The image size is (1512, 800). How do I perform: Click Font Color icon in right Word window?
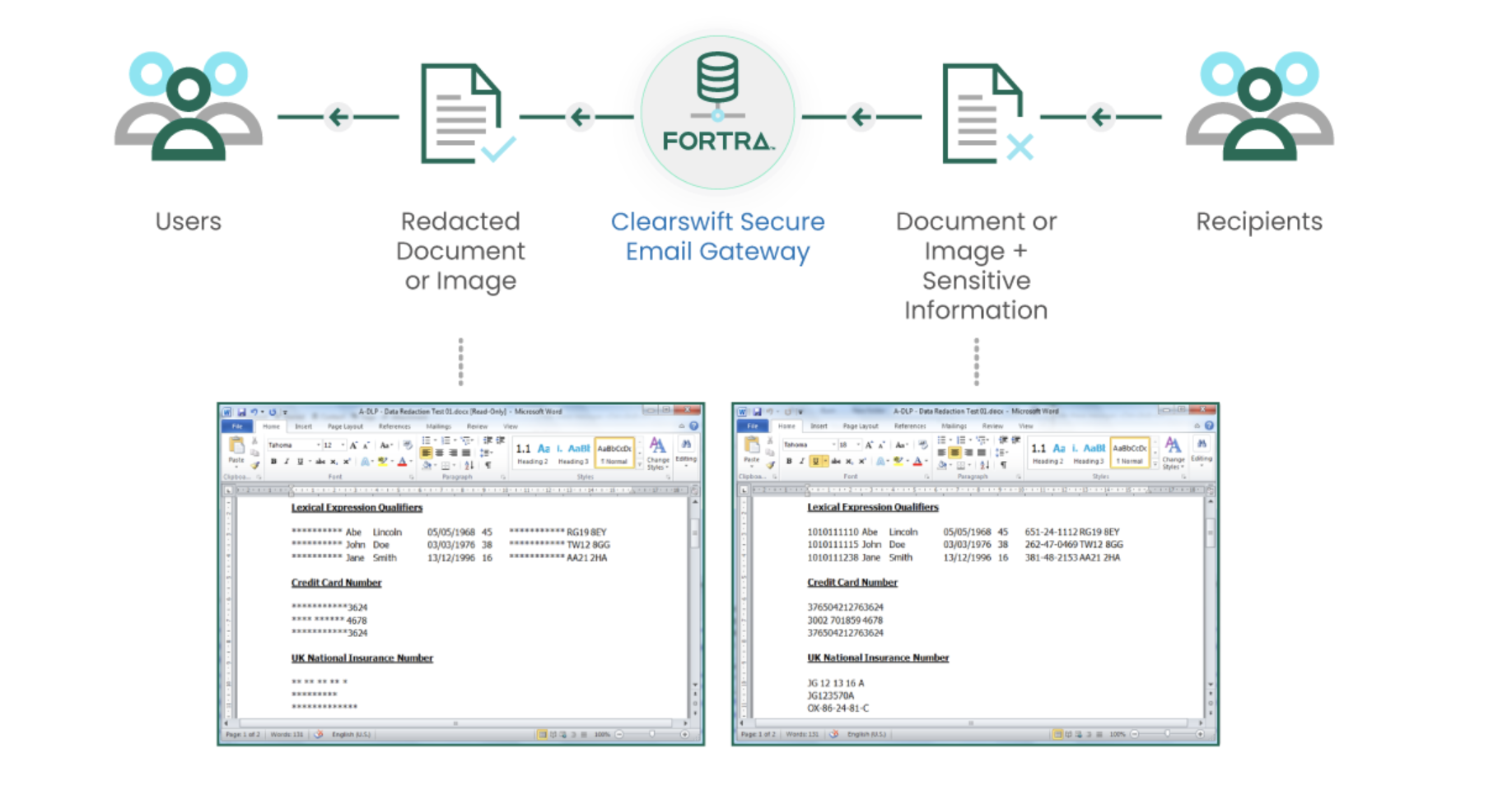917,461
